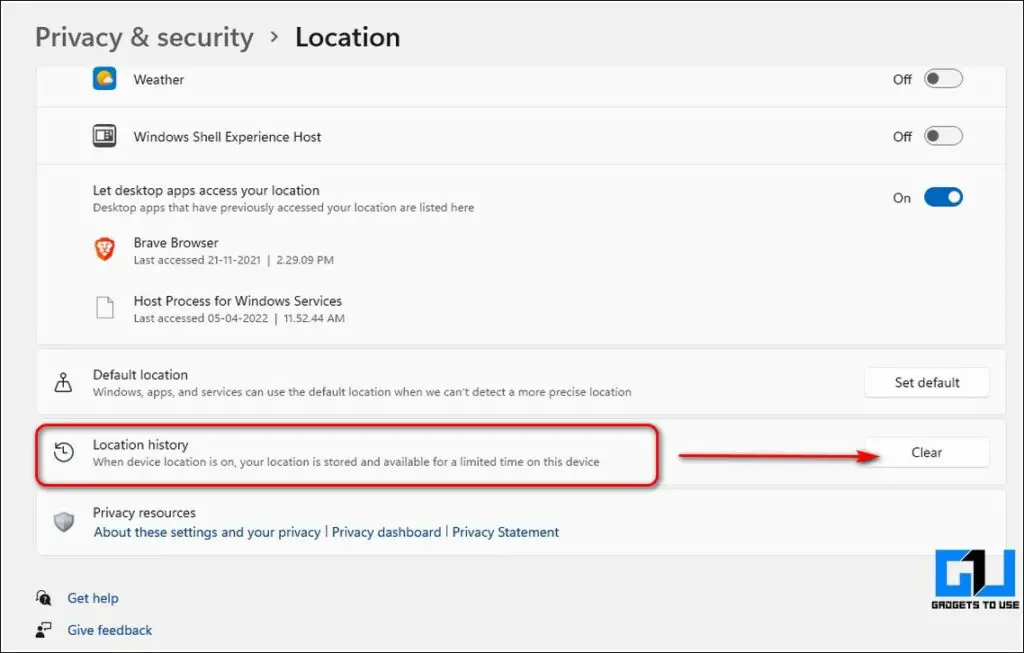This screenshot has height=653, width=1024.
Task: Open About these settings and your privacy
Action: pos(207,532)
